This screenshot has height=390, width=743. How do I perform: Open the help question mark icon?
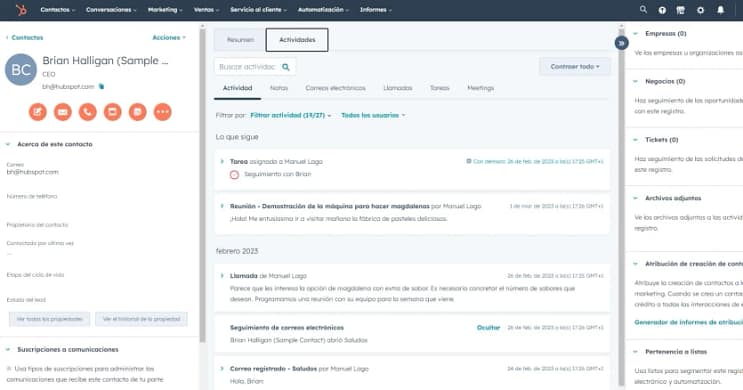click(x=662, y=10)
